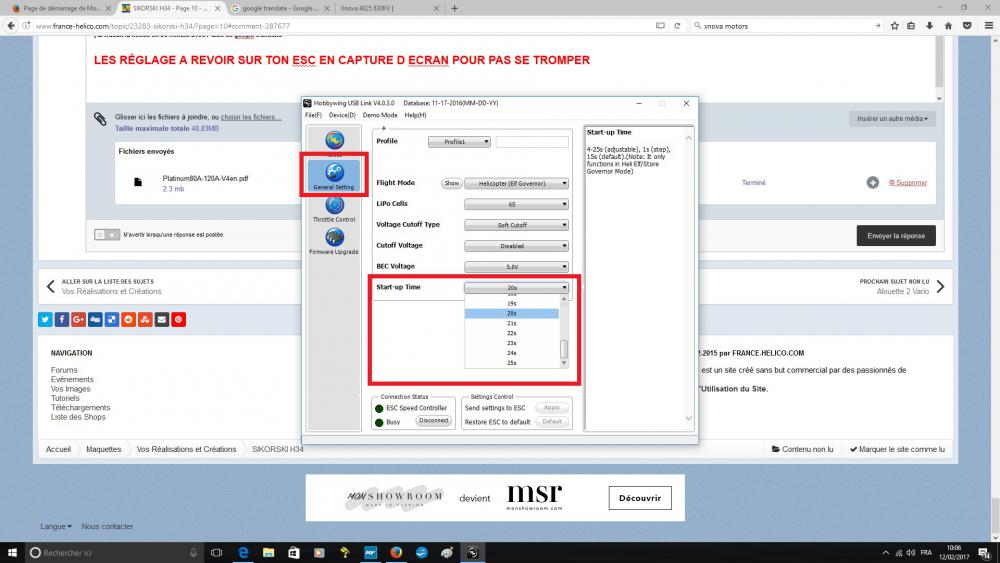The image size is (1000, 563).
Task: Click the Découvrir button in the ad banner
Action: pyautogui.click(x=640, y=498)
